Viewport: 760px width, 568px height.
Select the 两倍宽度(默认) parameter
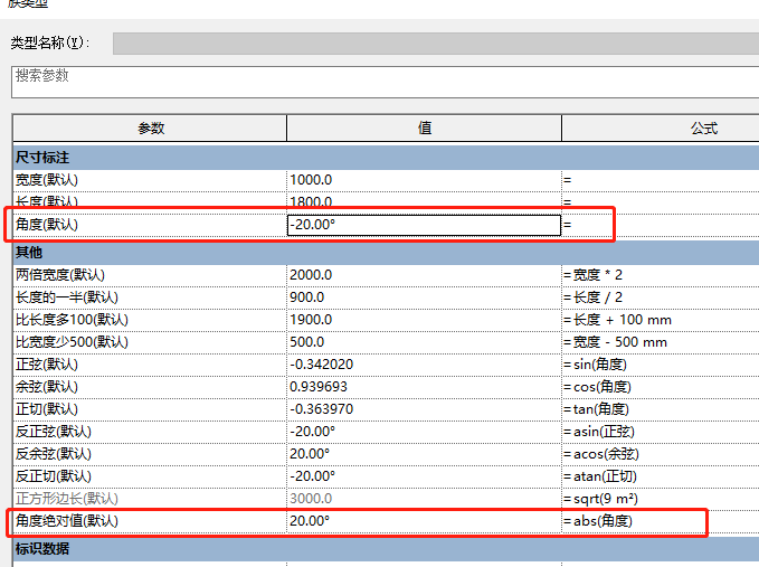tap(60, 275)
